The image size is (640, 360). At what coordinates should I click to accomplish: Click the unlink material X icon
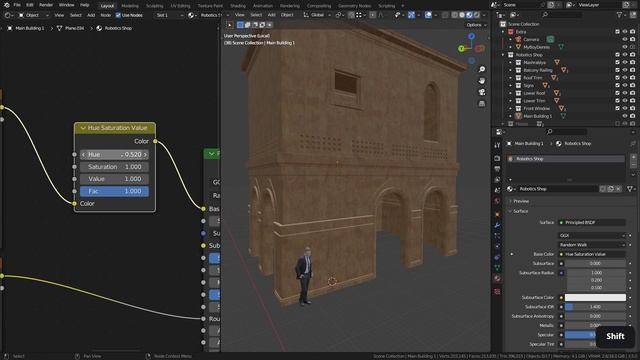[619, 189]
